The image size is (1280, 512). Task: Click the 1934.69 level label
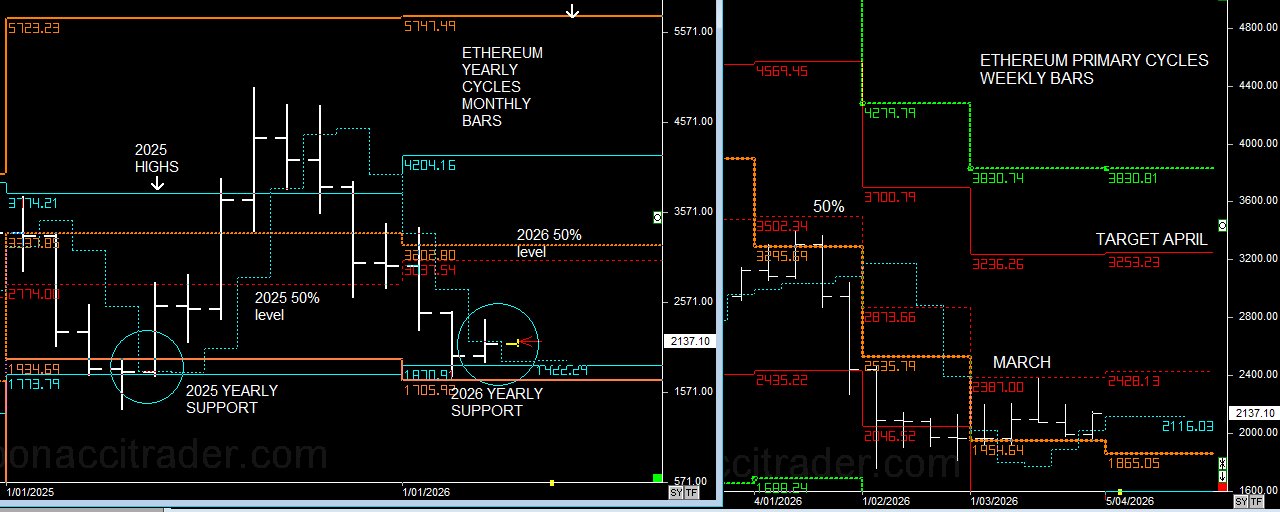point(34,369)
